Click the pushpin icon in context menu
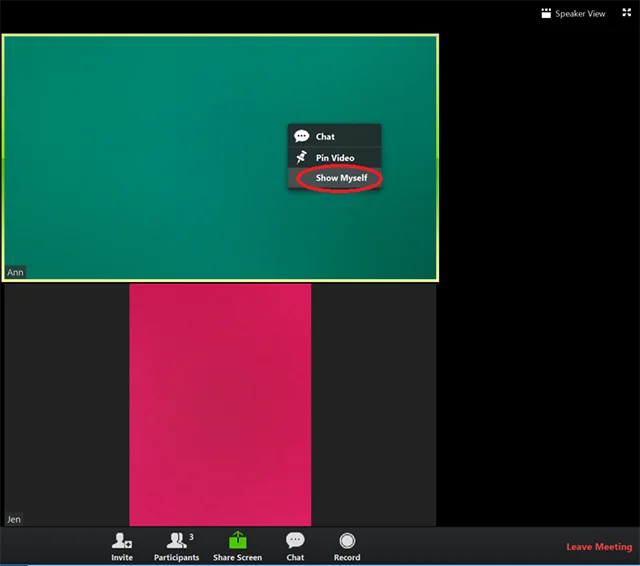The width and height of the screenshot is (640, 566). (302, 157)
